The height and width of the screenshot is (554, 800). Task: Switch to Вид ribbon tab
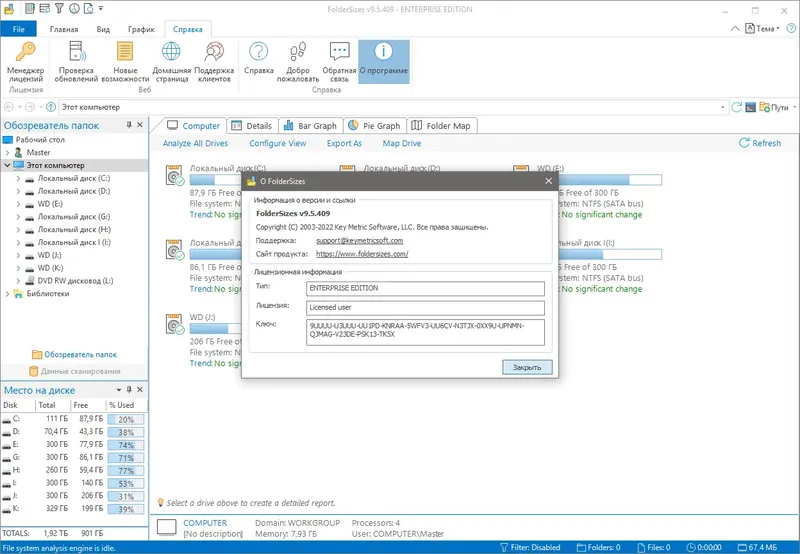[103, 29]
